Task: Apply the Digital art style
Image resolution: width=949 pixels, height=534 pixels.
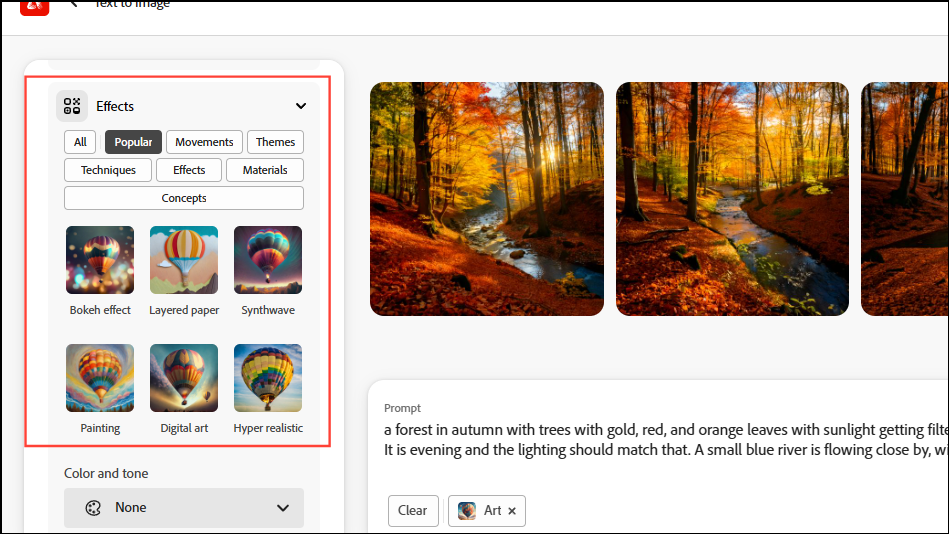Action: (x=184, y=378)
